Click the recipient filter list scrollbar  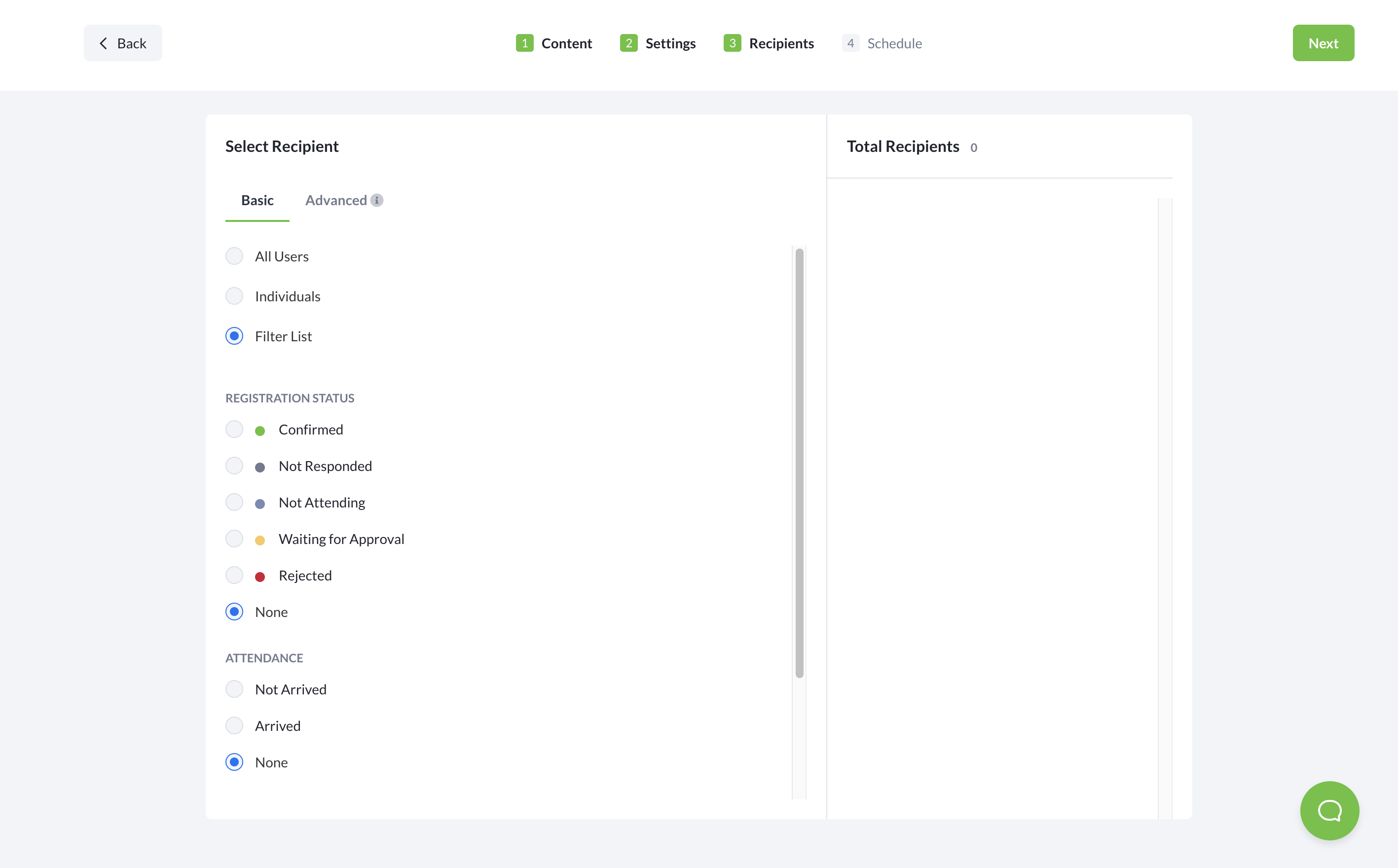(799, 462)
